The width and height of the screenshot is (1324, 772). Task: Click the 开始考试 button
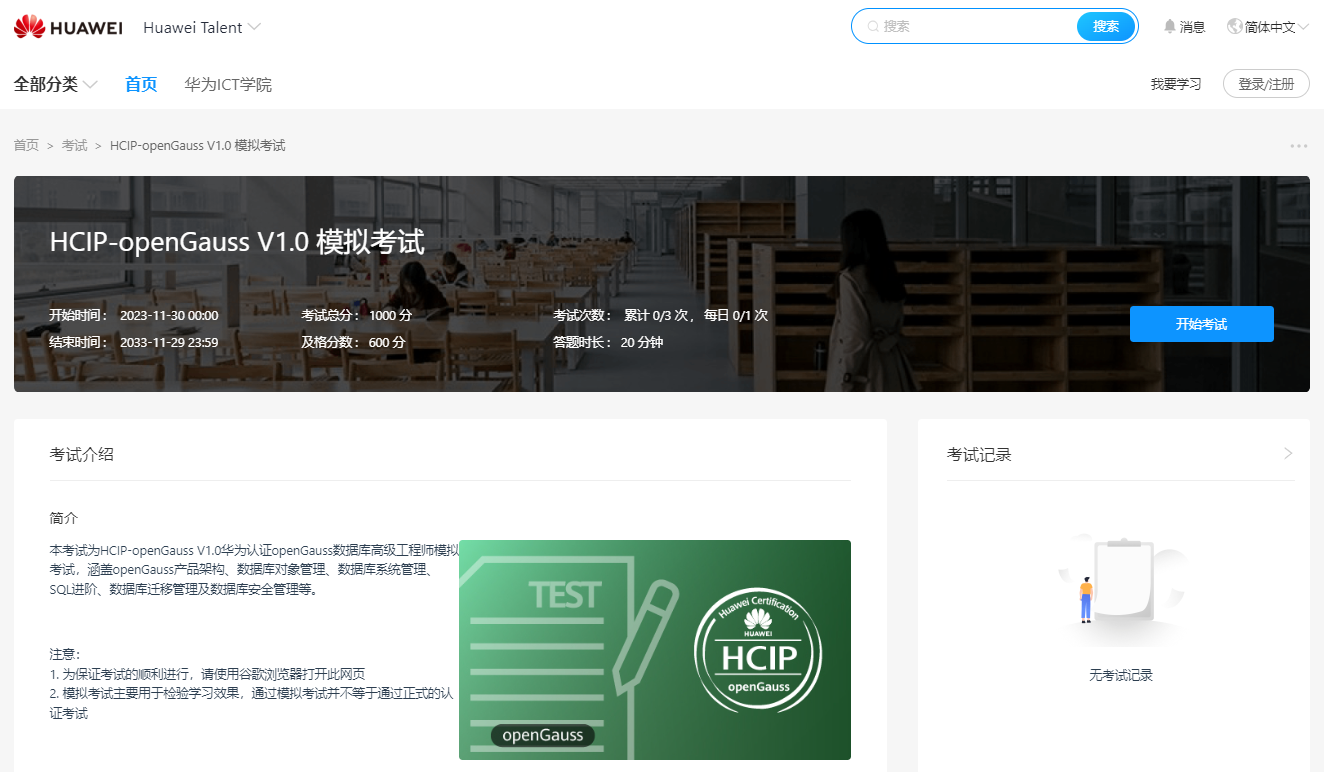(1201, 323)
